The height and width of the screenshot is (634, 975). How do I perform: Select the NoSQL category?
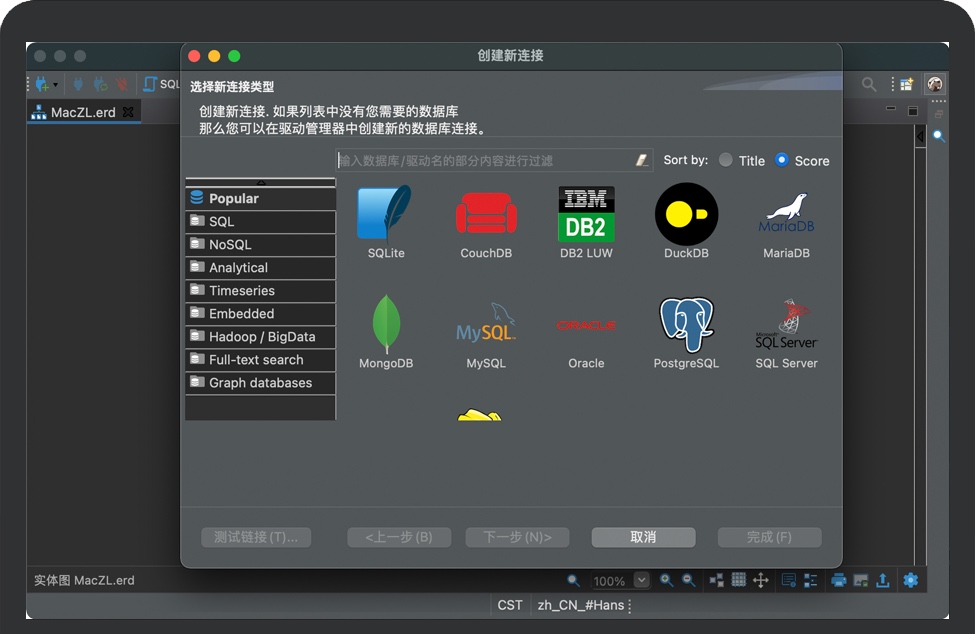261,244
